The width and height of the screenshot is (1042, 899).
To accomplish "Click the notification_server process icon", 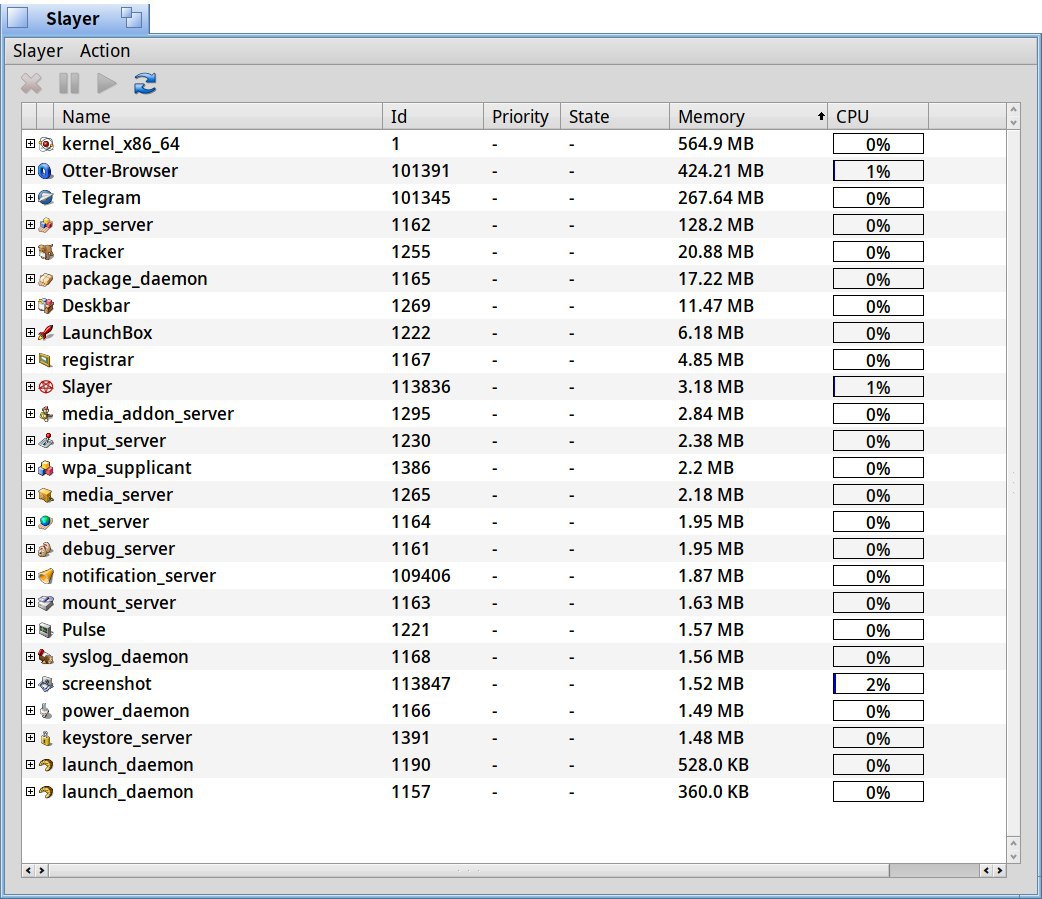I will 46,576.
